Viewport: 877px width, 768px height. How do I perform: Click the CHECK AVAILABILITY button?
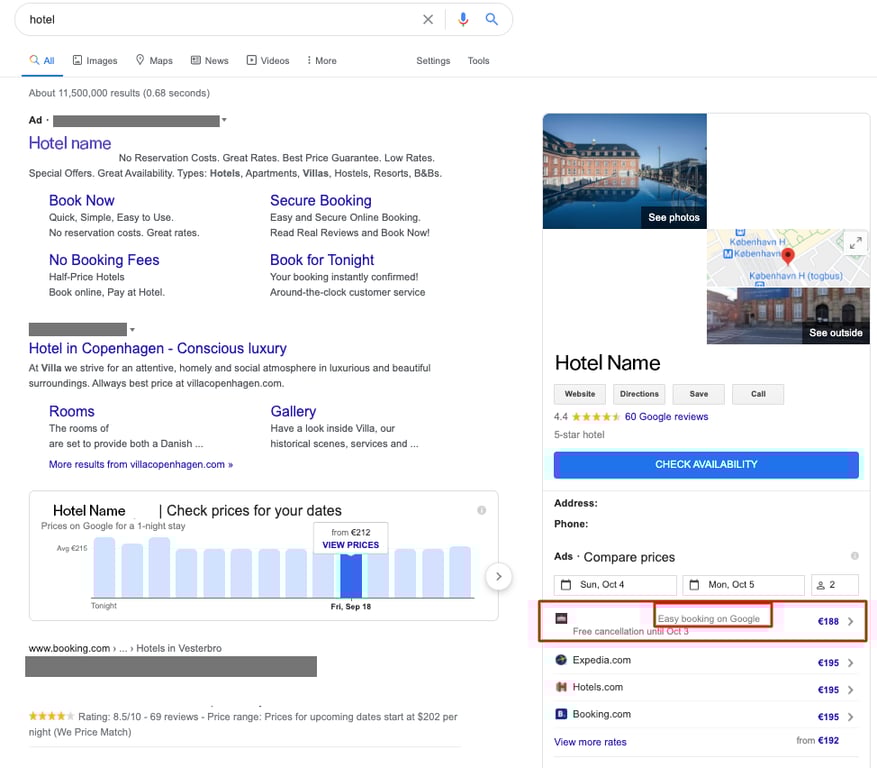click(x=705, y=464)
